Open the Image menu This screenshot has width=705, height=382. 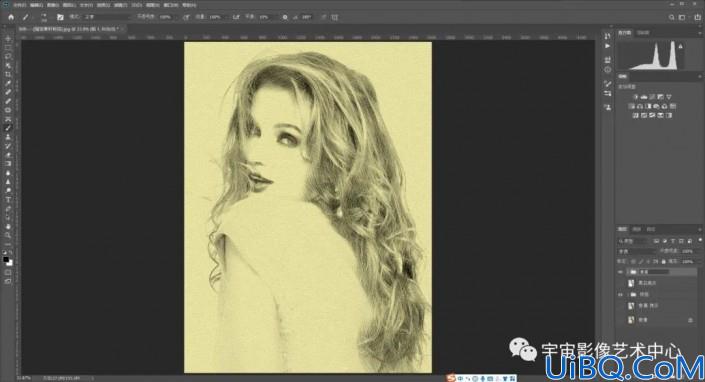coord(52,5)
